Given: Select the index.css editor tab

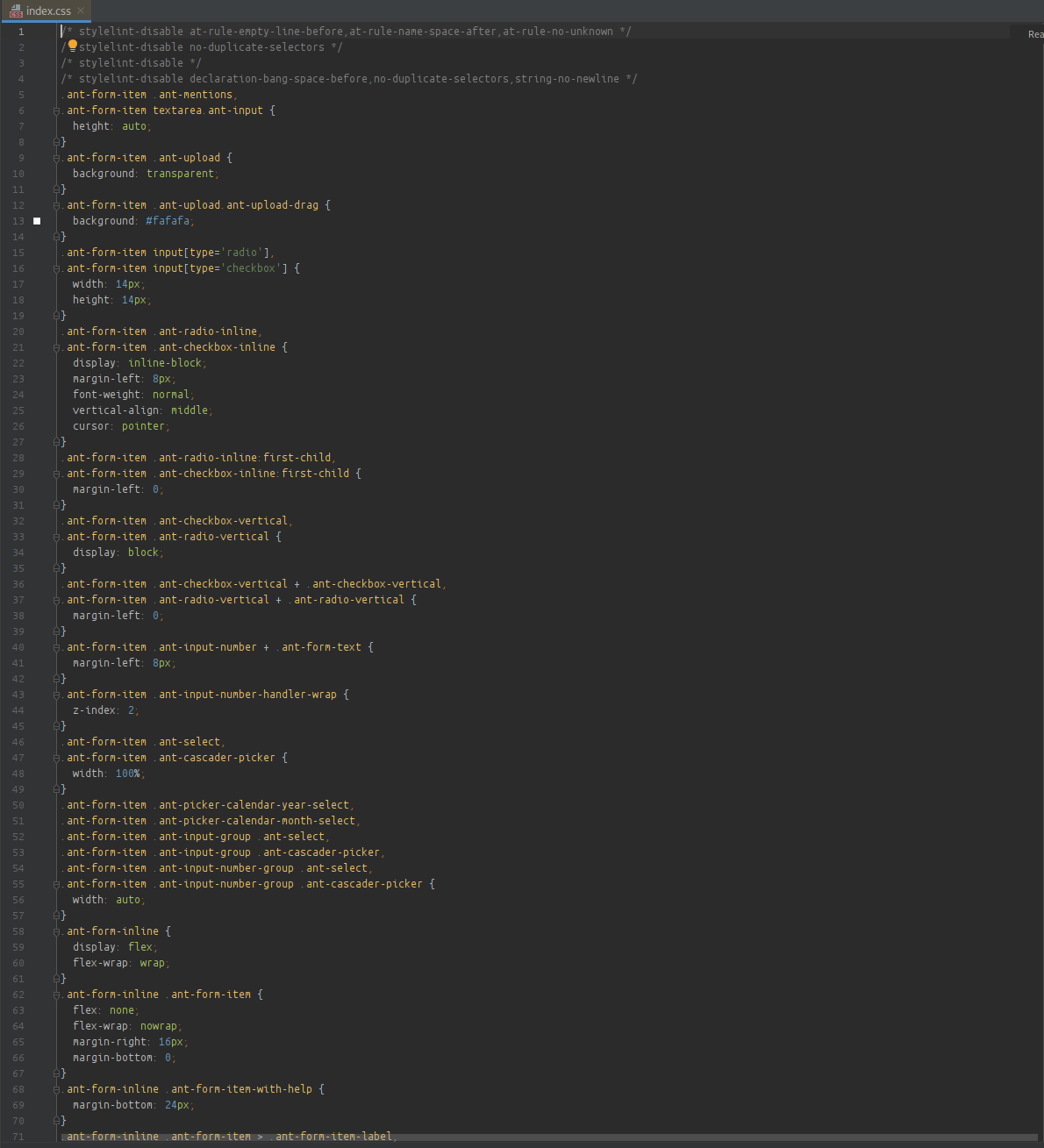Looking at the screenshot, I should coord(48,11).
